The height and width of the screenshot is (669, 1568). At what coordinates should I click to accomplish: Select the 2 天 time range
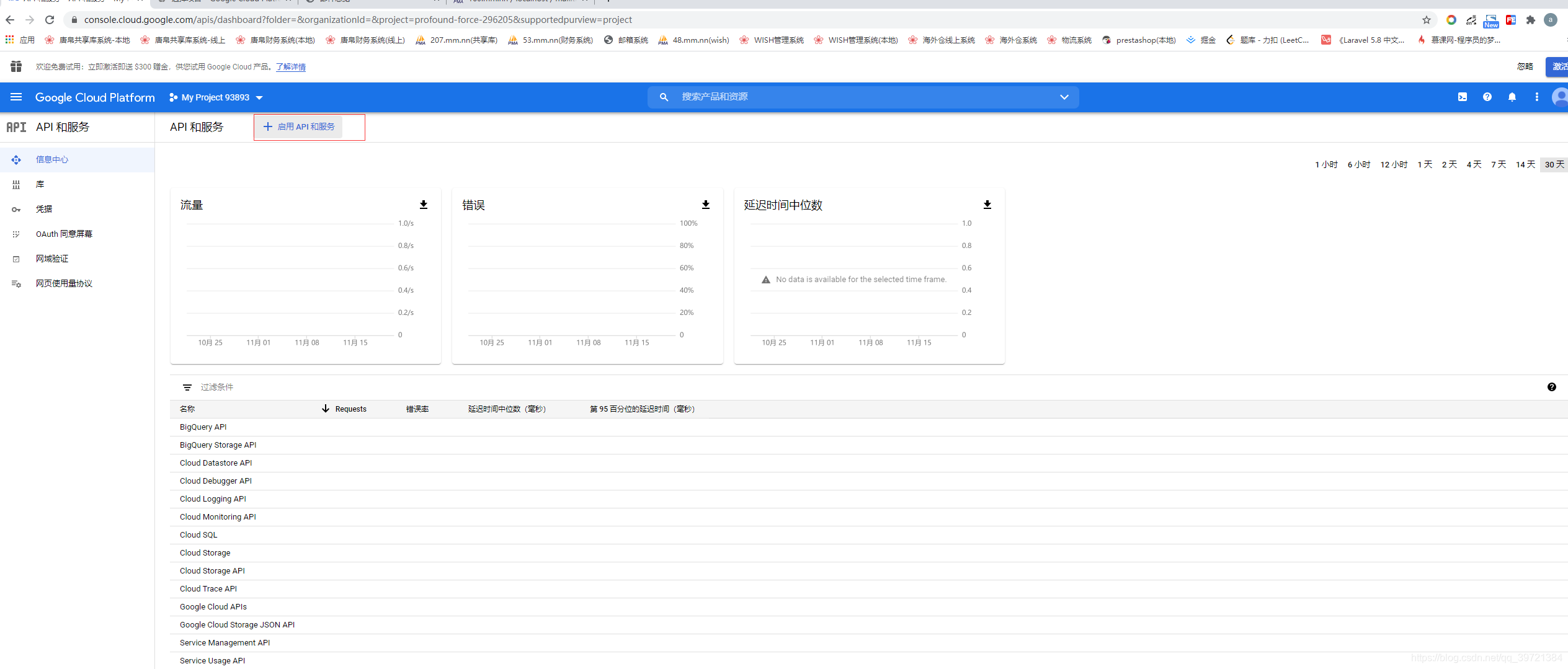[1449, 164]
